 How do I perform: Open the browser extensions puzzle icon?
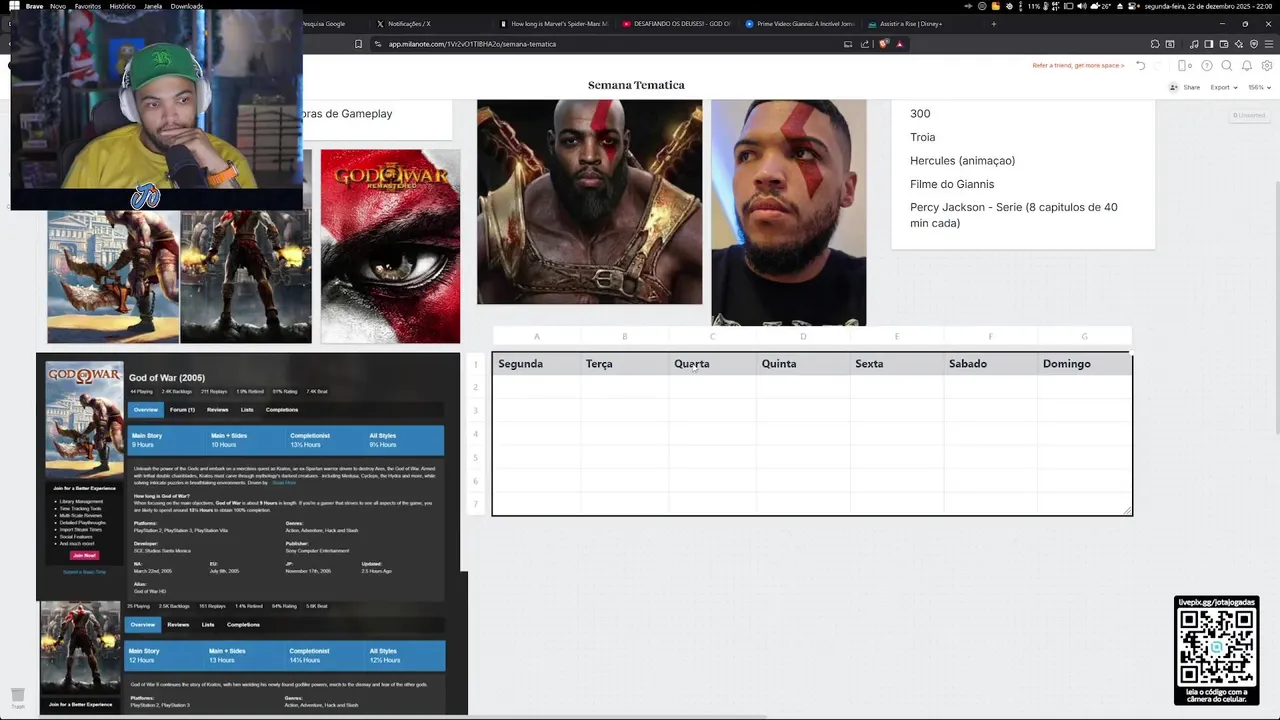point(1155,44)
